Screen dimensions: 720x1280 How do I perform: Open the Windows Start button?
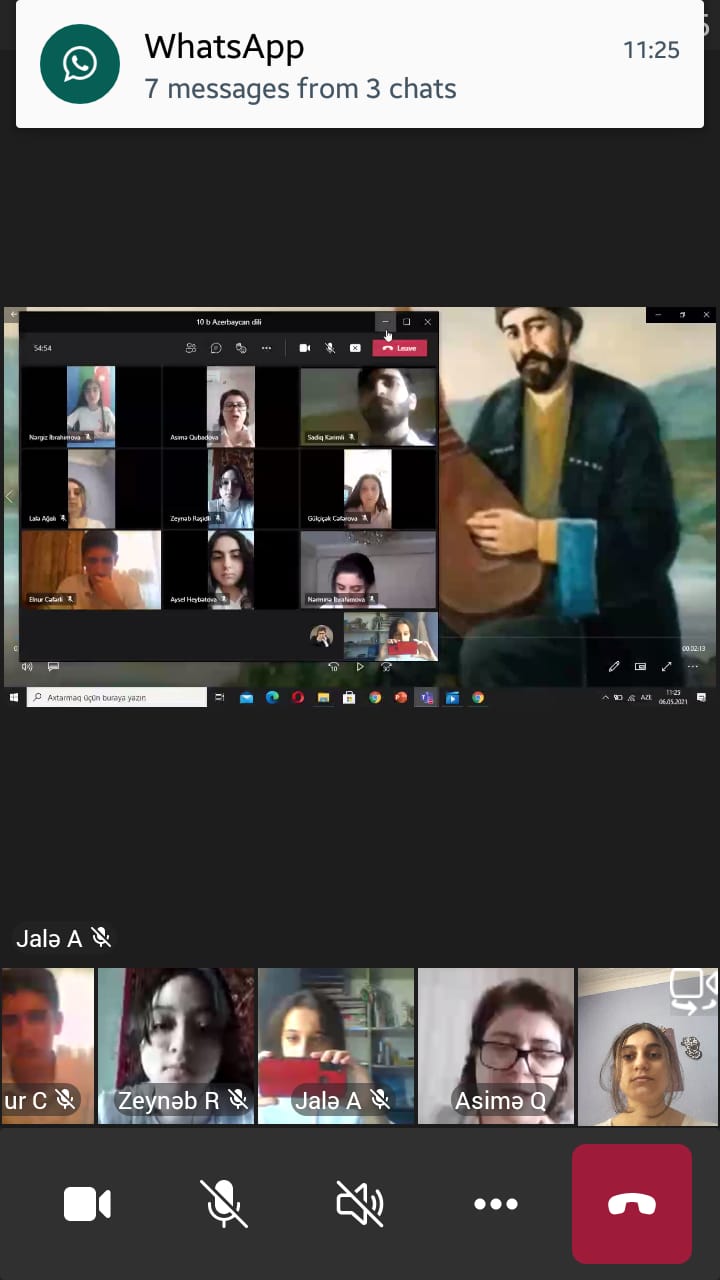click(14, 697)
